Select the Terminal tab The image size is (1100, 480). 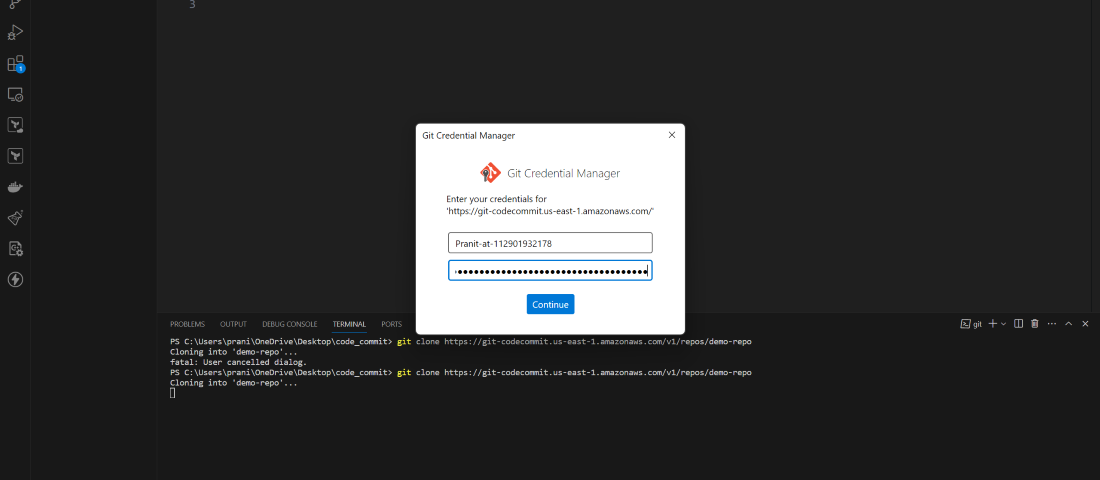pyautogui.click(x=349, y=324)
